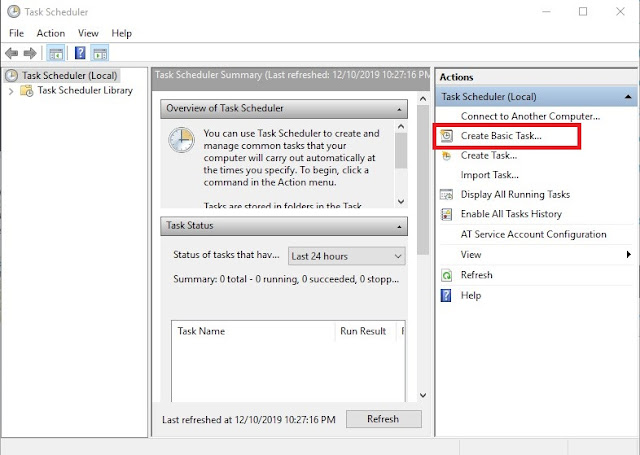
Task: Click the Create Basic Task icon in Actions
Action: click(x=447, y=136)
